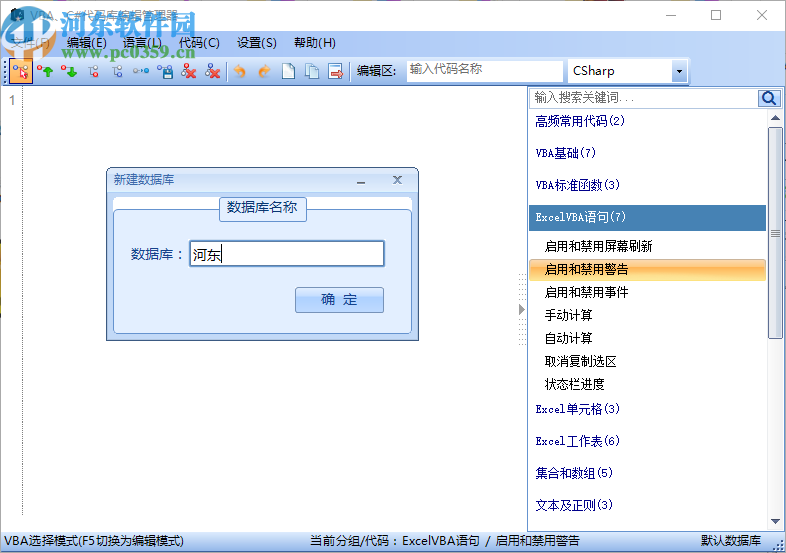This screenshot has width=786, height=553.
Task: Click the search keyword input box
Action: [643, 98]
